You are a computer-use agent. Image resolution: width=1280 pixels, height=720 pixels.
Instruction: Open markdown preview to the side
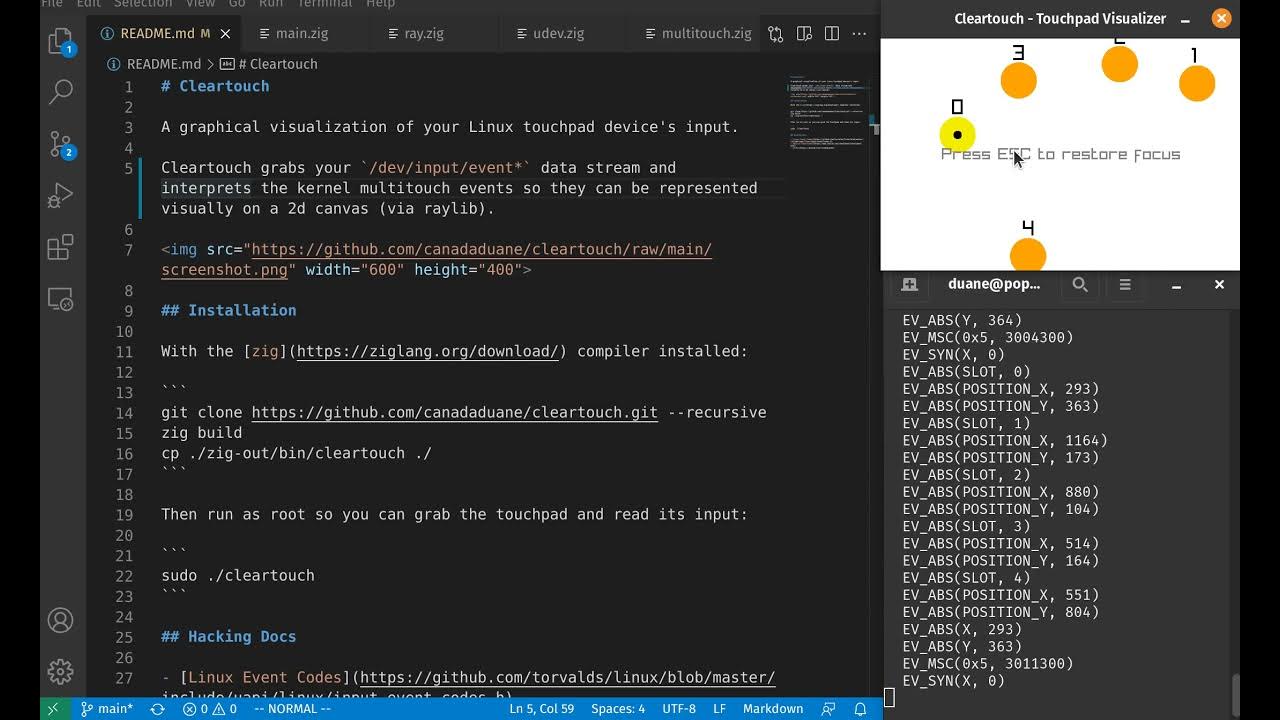pyautogui.click(x=804, y=34)
